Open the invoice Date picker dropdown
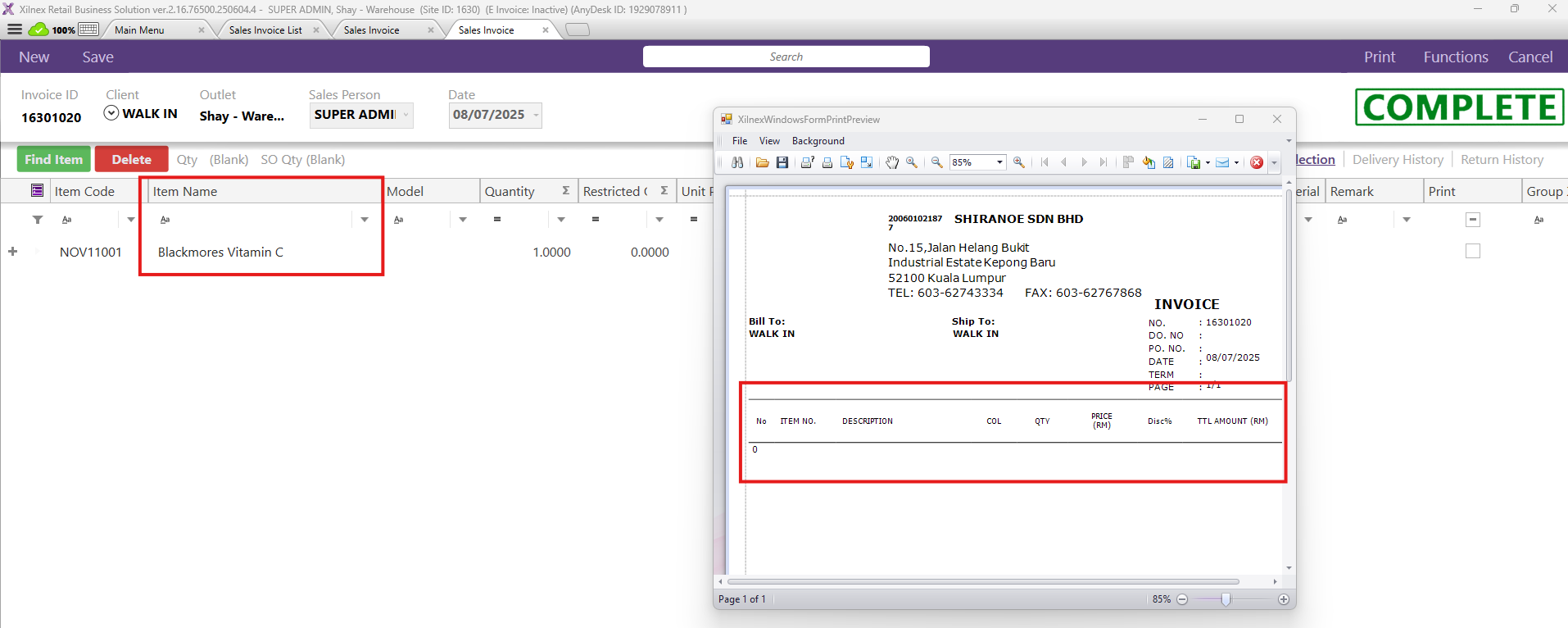Viewport: 1568px width, 628px height. pos(537,115)
